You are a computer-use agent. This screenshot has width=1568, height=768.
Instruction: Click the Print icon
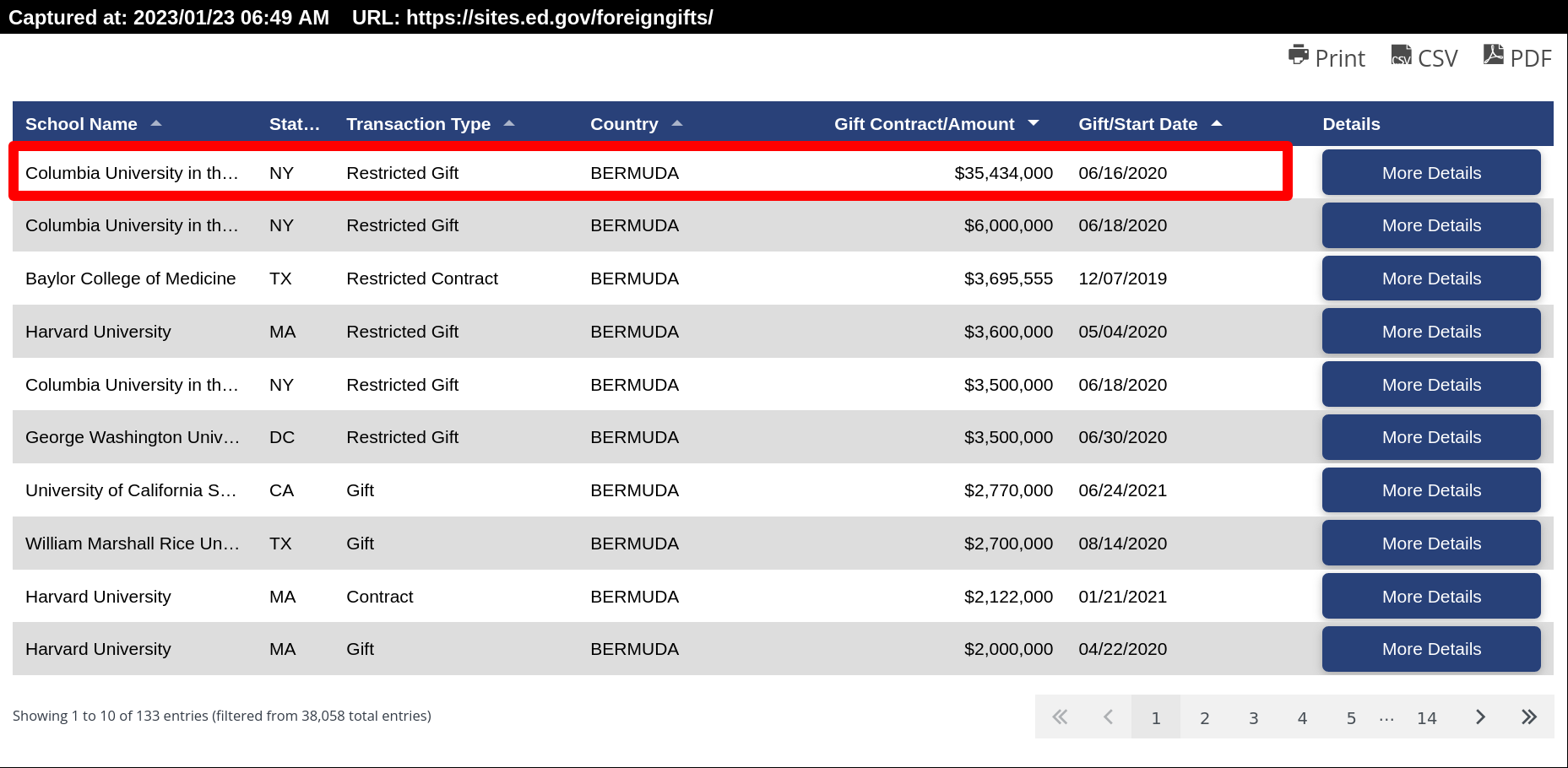(x=1298, y=56)
